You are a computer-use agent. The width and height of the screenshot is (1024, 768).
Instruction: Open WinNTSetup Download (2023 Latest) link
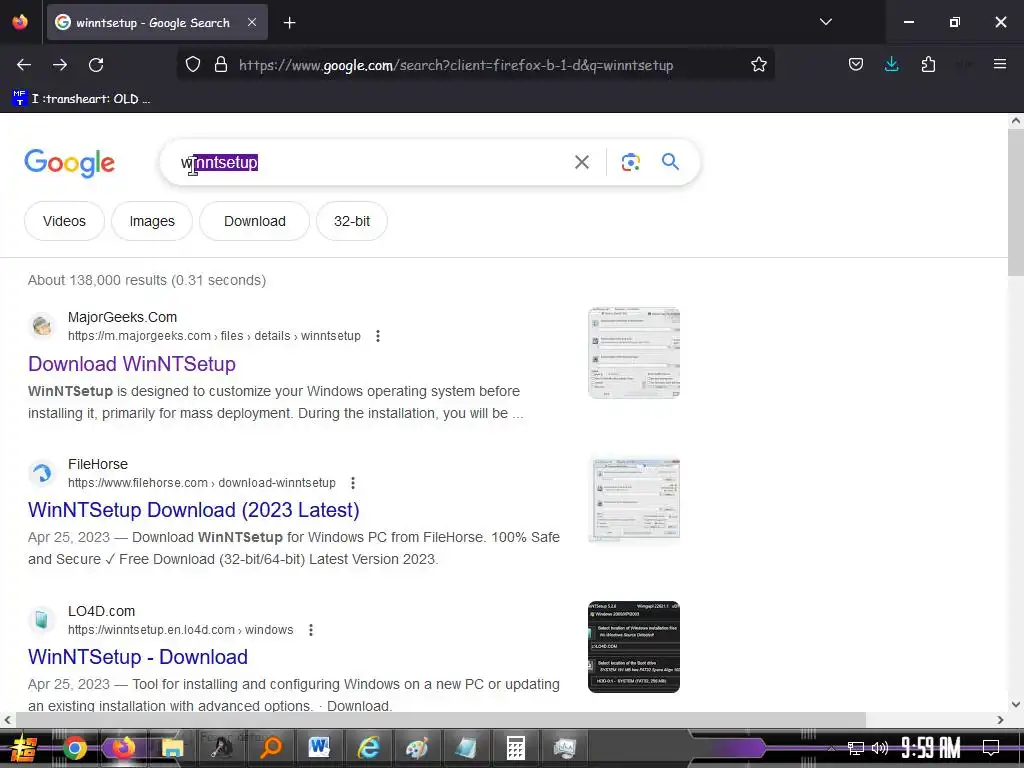point(194,510)
